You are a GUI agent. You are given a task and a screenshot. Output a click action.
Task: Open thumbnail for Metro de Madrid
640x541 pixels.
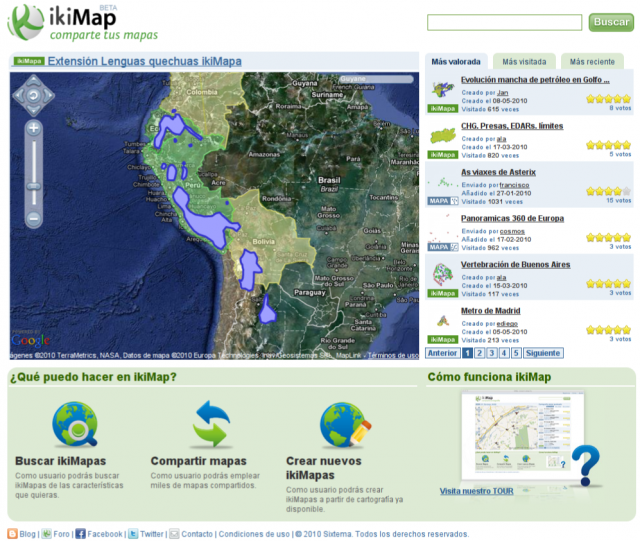pos(443,321)
